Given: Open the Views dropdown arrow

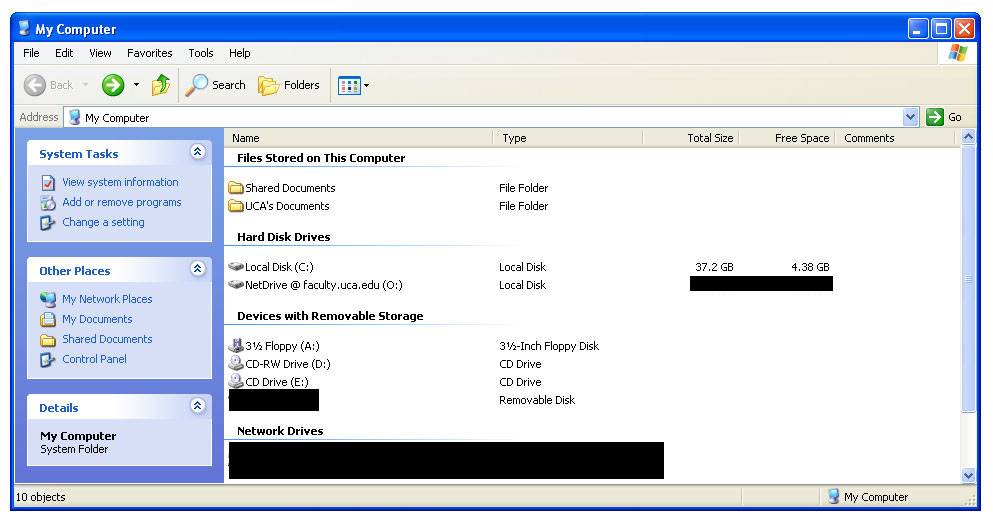Looking at the screenshot, I should click(367, 85).
